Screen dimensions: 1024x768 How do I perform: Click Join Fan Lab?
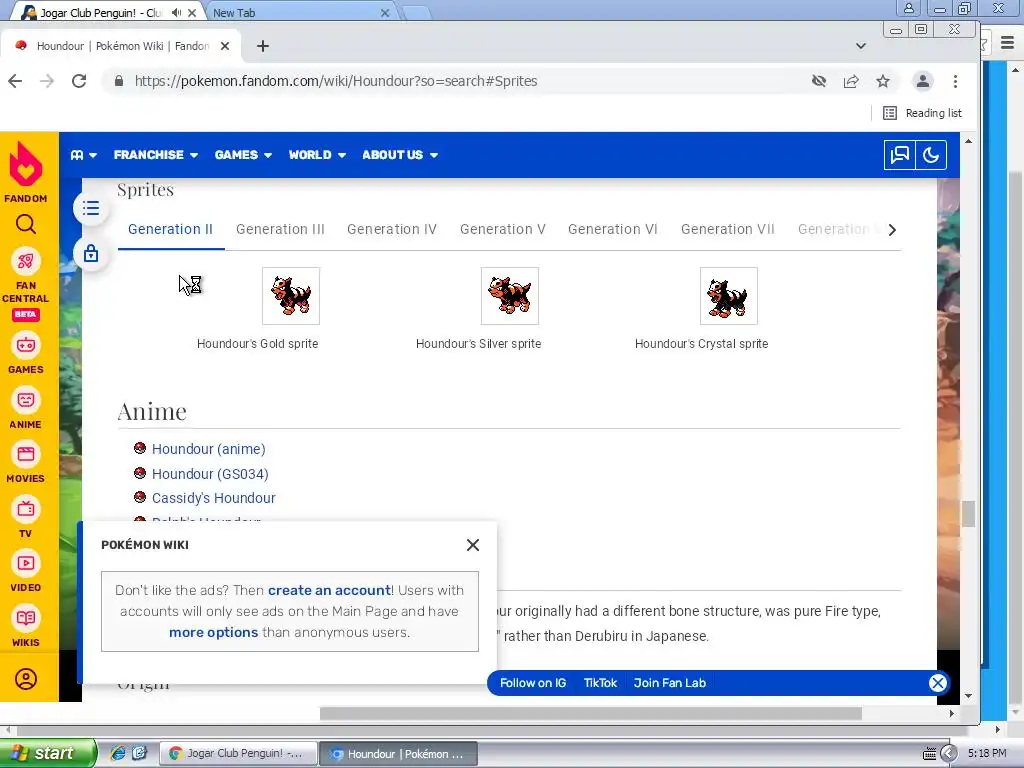(669, 683)
